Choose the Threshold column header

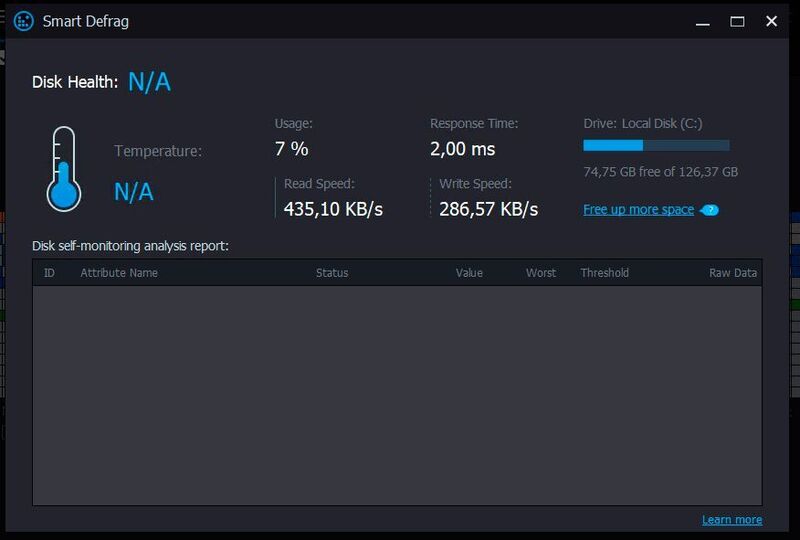click(605, 273)
